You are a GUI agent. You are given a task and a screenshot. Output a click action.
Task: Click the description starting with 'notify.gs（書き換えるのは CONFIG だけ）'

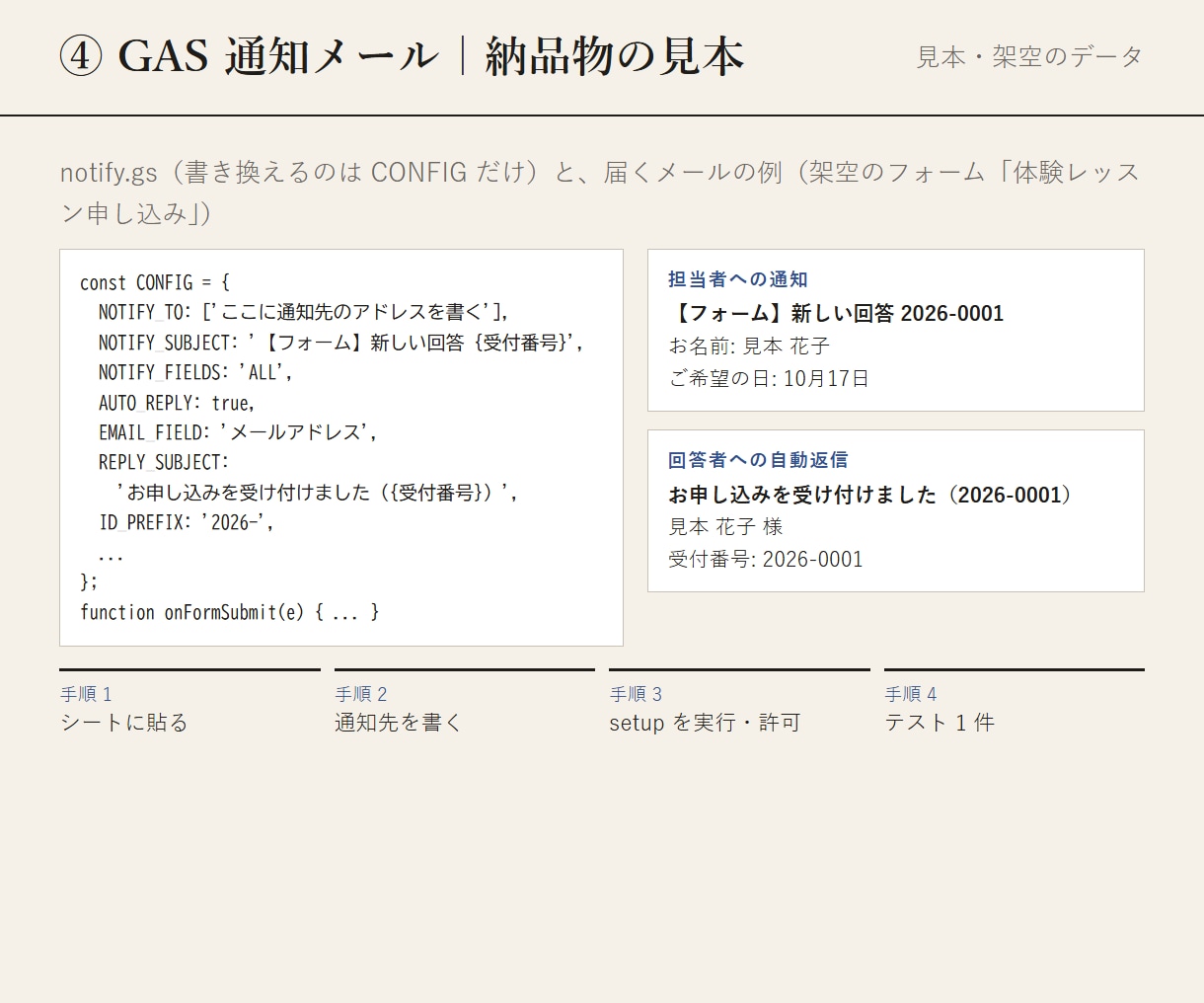601,193
